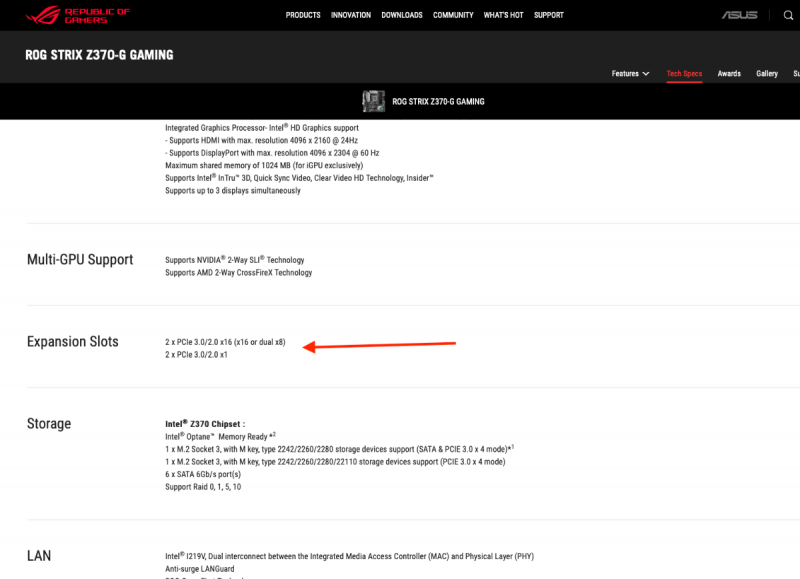Click 'Supports AMD 2-Way CrossFireX Technology'

point(238,273)
